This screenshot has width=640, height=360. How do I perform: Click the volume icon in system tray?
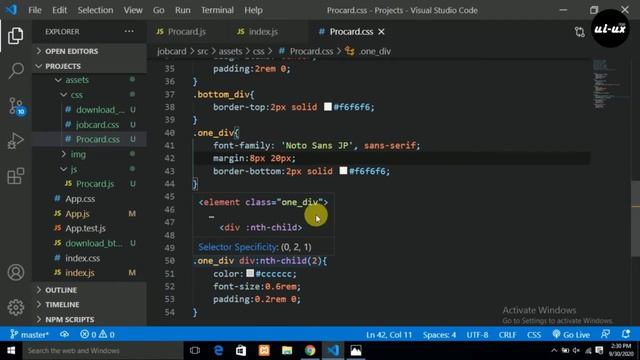(x=576, y=351)
